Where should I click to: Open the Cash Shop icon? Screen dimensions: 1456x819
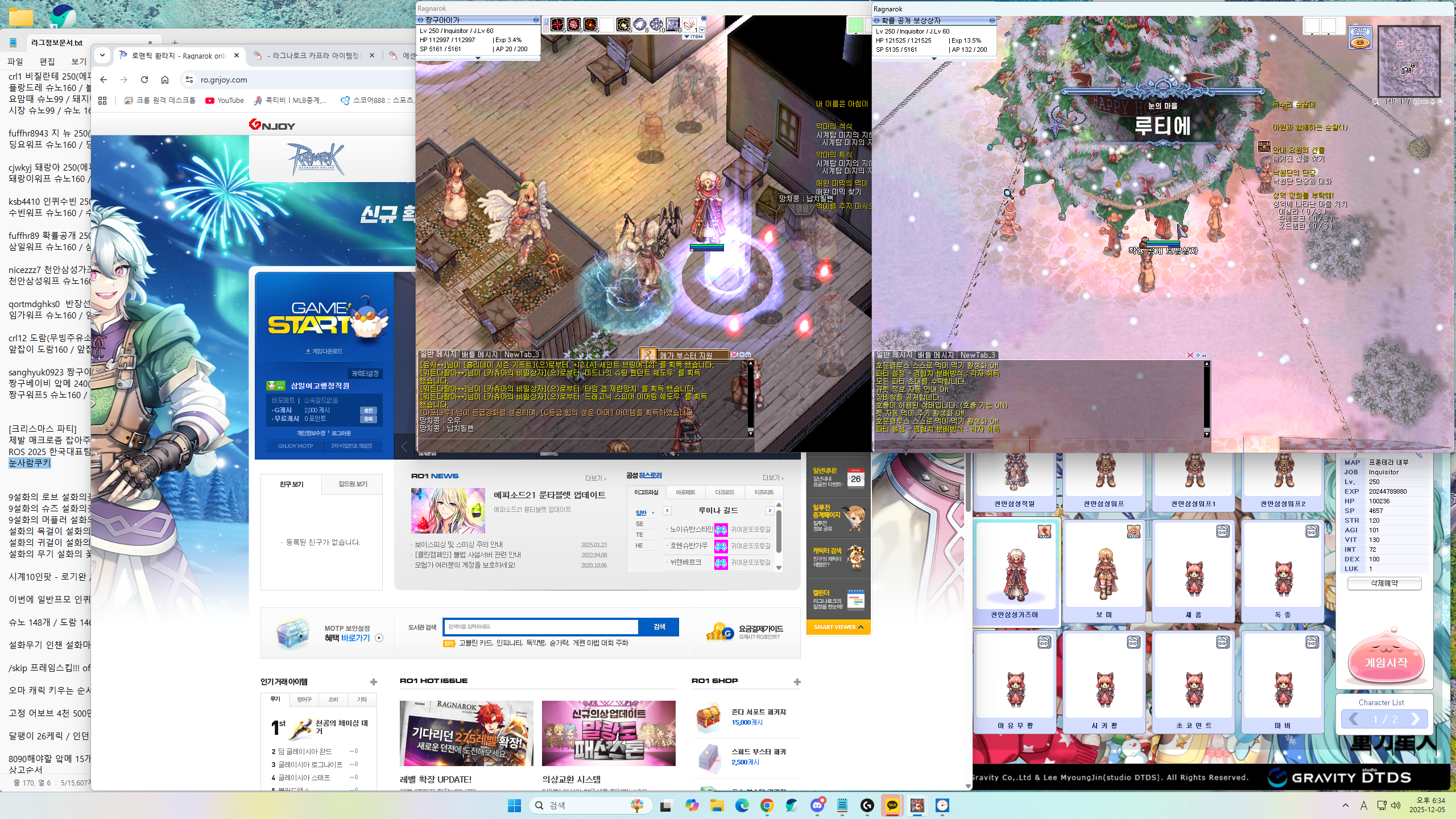[x=1360, y=37]
